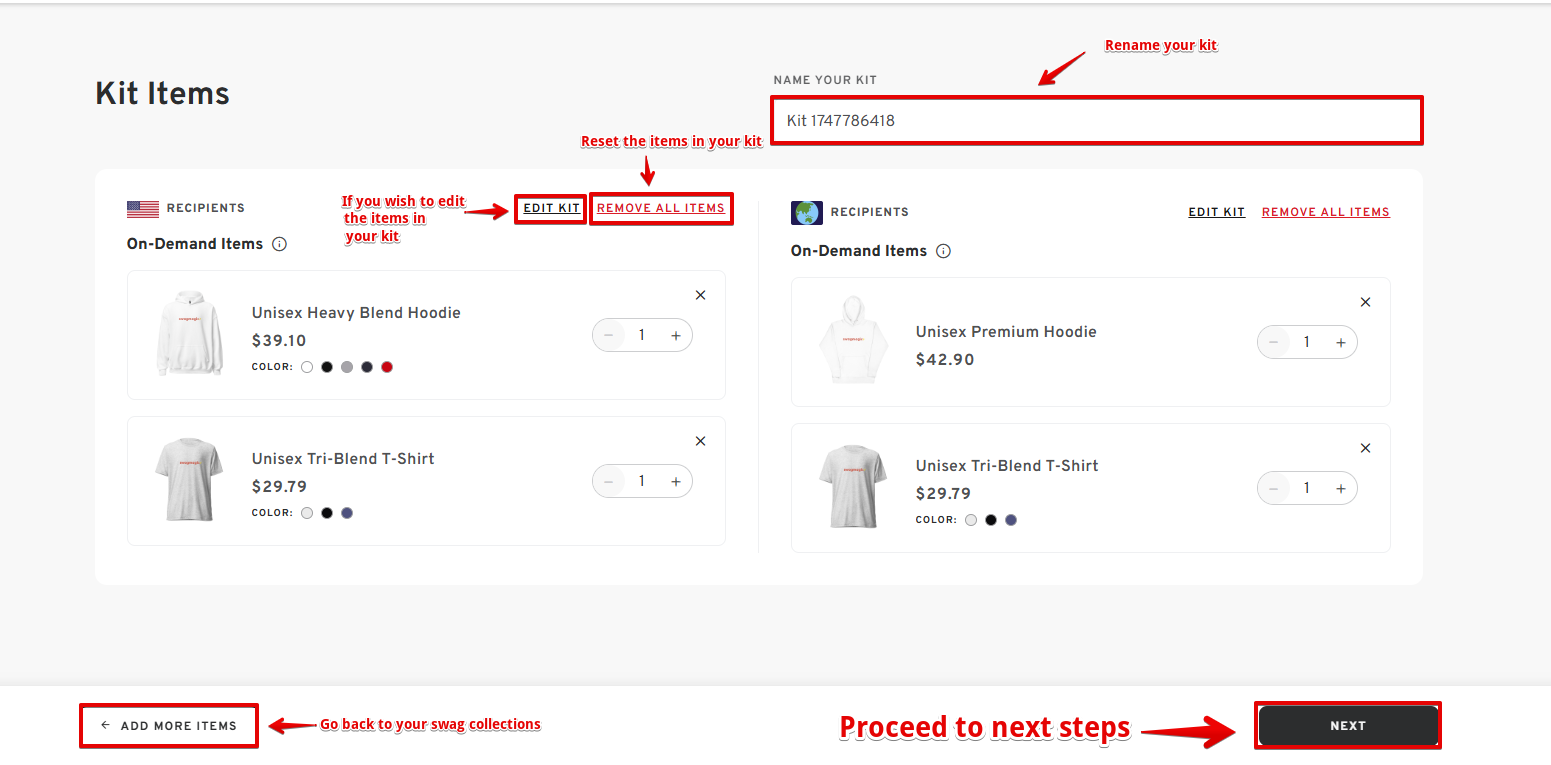
Task: Click the globe recipients icon
Action: [x=806, y=212]
